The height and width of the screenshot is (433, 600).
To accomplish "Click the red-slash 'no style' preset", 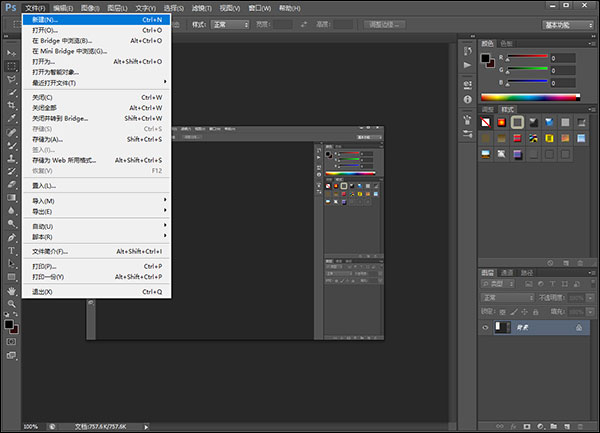I will [x=487, y=121].
